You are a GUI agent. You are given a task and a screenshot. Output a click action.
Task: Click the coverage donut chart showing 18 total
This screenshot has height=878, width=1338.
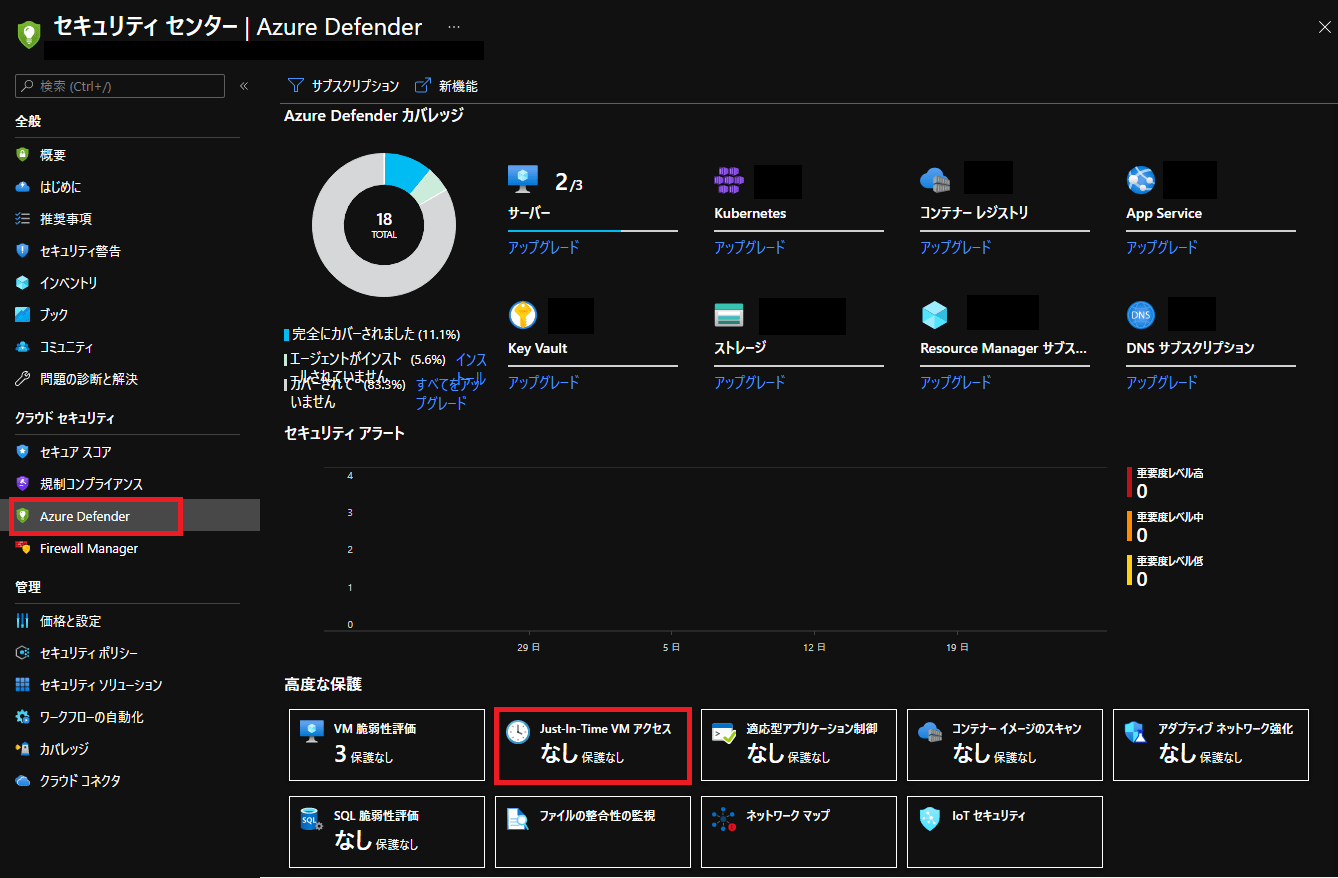tap(384, 225)
